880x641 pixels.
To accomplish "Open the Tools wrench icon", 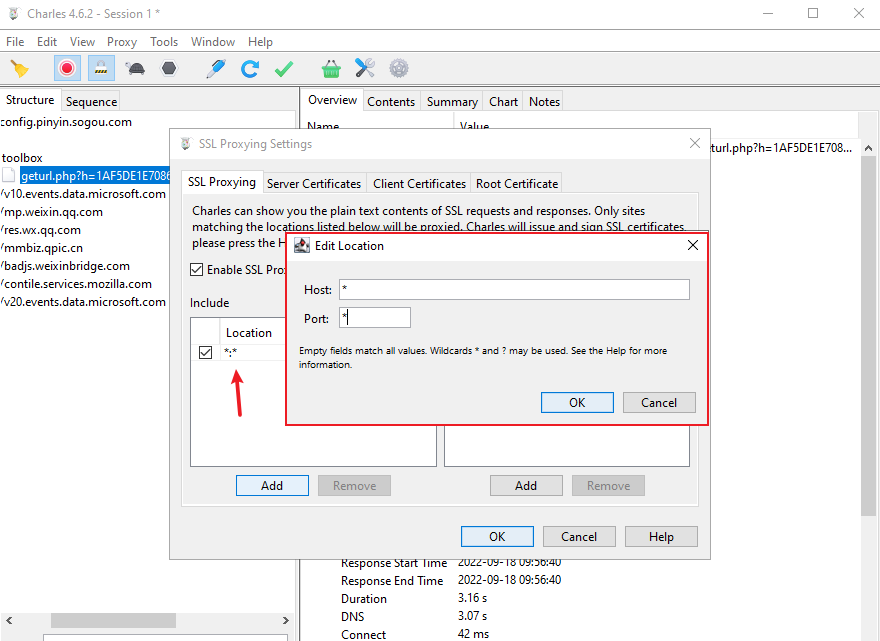I will pos(365,68).
